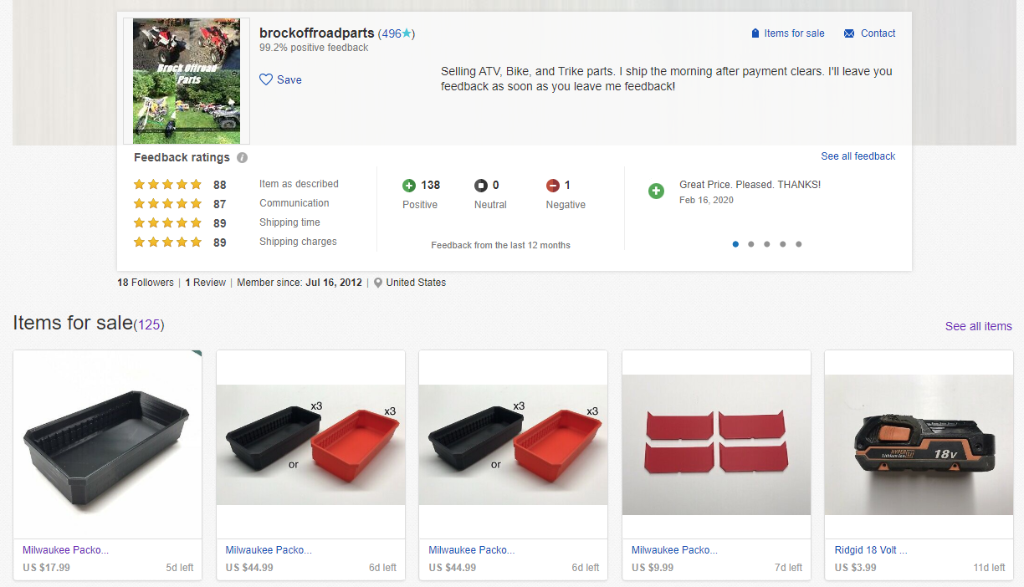The image size is (1024, 587).
Task: Click the five stars next to 88
Action: (167, 185)
